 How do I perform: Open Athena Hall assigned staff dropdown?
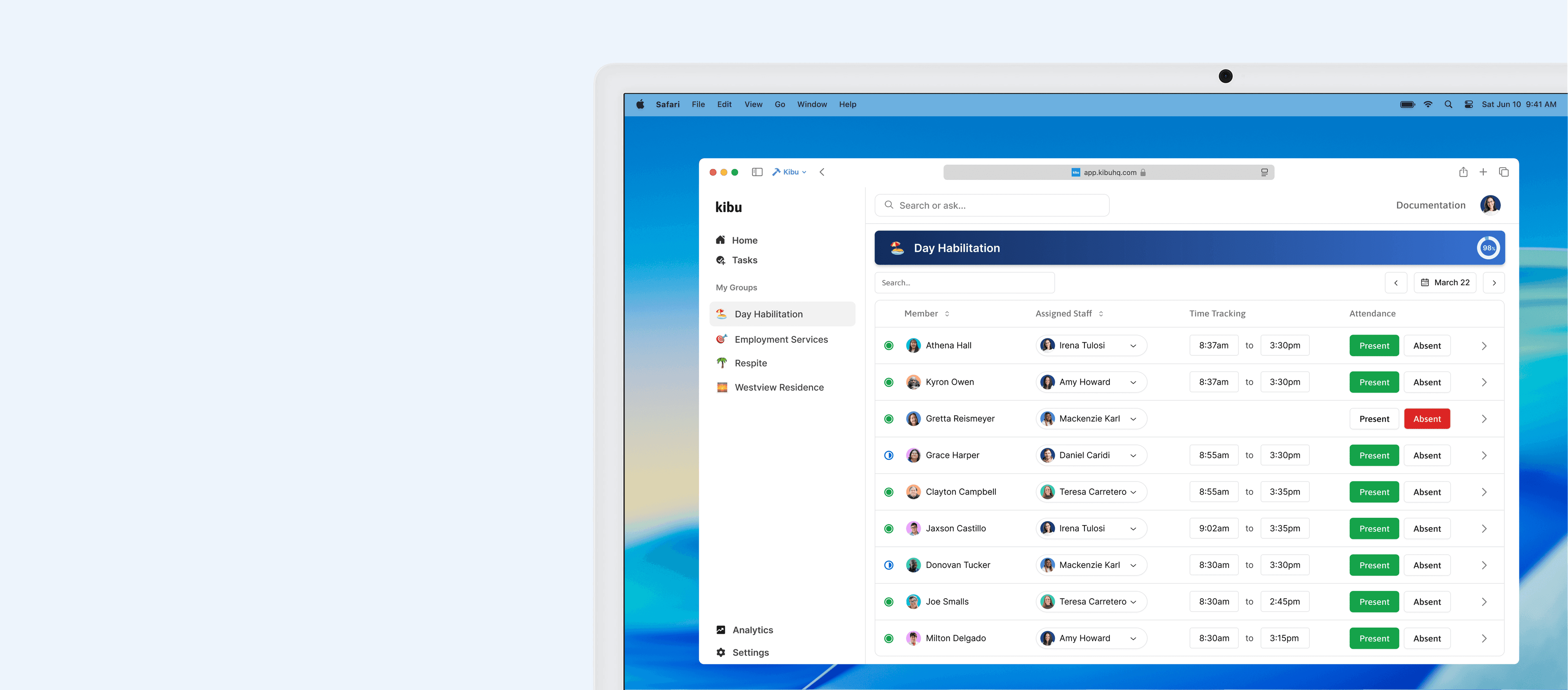(1091, 346)
